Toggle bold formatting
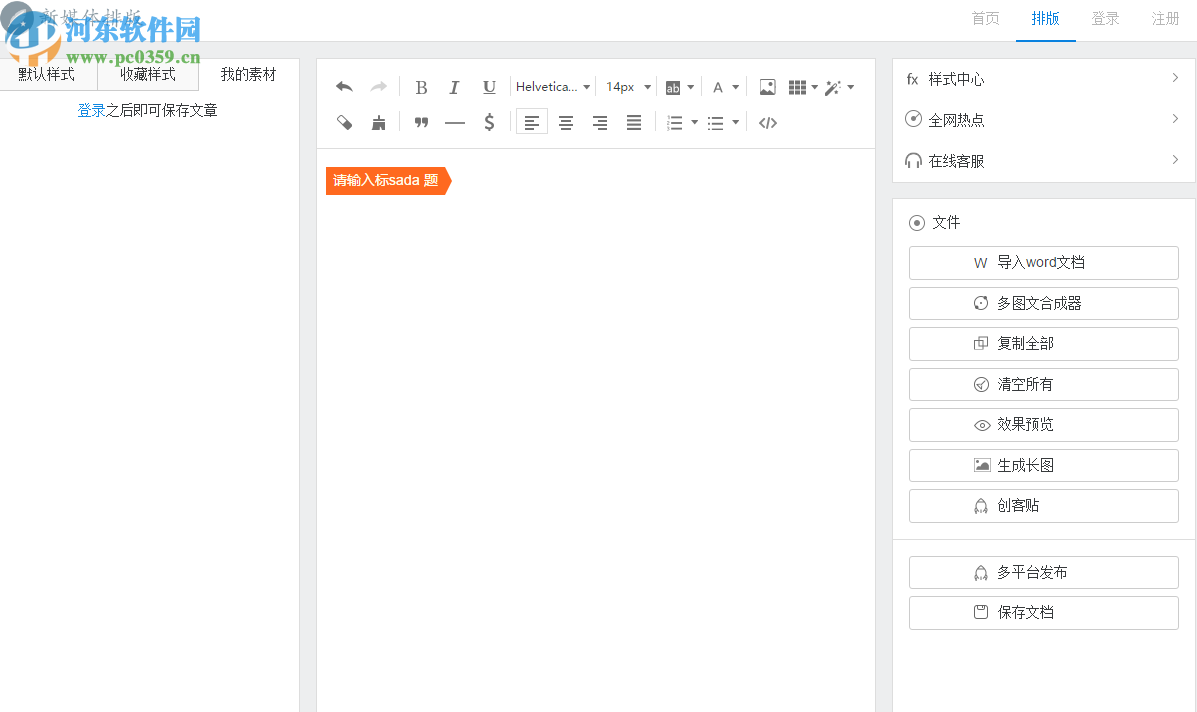The height and width of the screenshot is (712, 1197). (421, 87)
